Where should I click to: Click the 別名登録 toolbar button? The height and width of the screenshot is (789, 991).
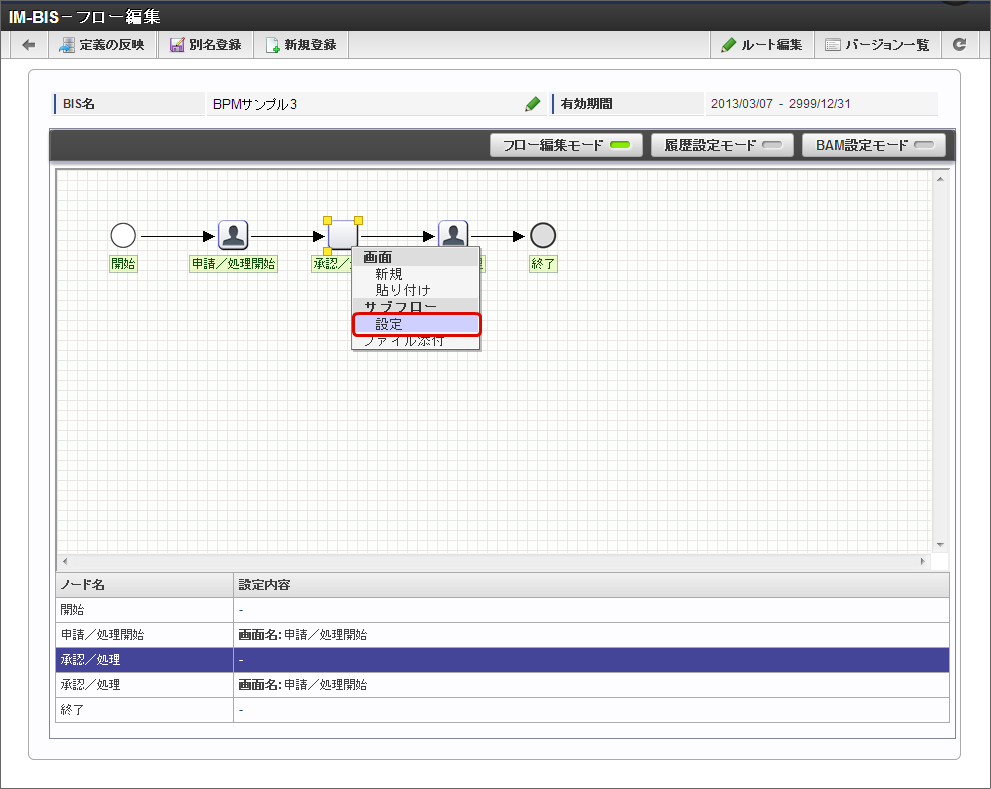[205, 45]
